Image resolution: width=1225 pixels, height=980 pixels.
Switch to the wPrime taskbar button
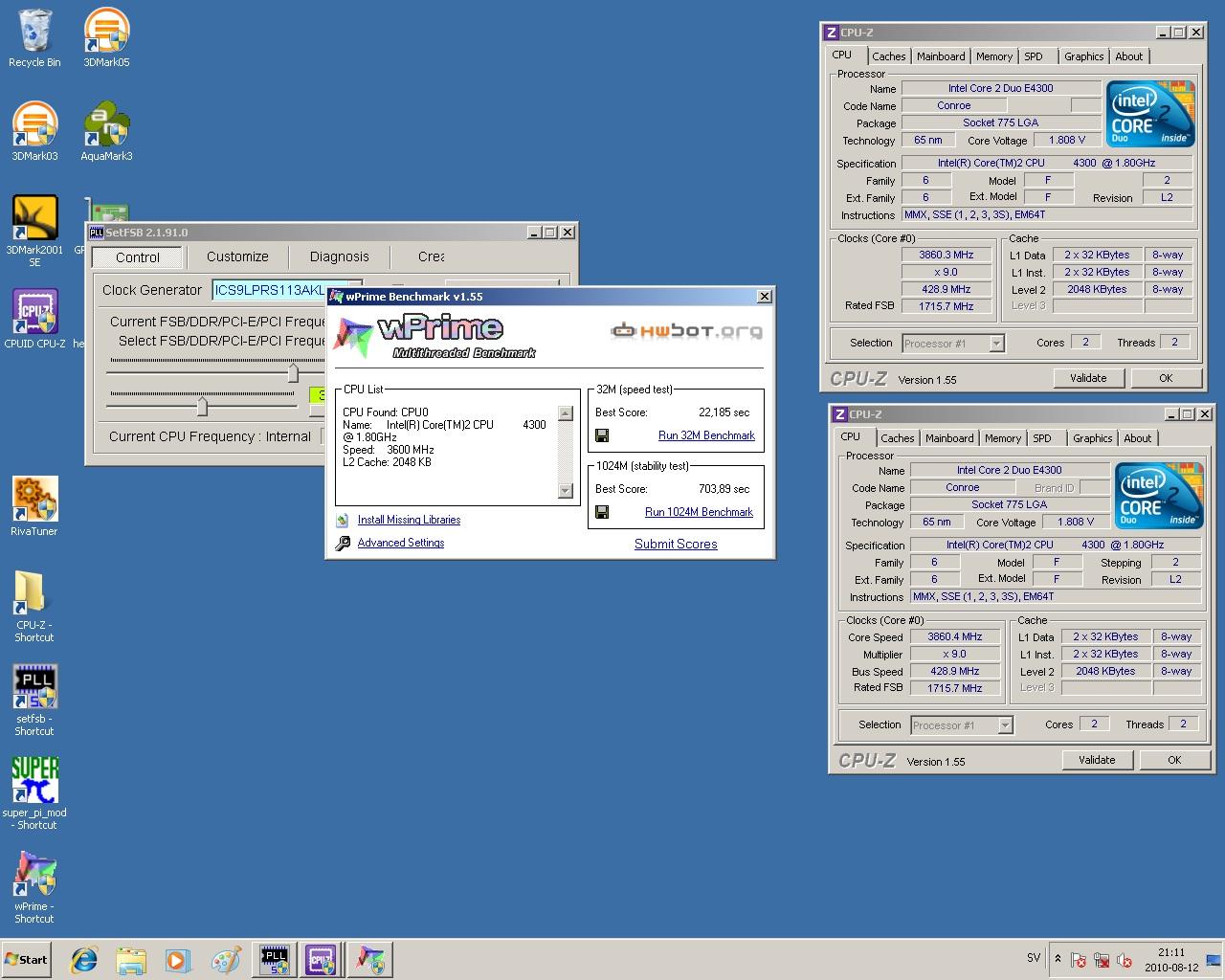click(369, 959)
